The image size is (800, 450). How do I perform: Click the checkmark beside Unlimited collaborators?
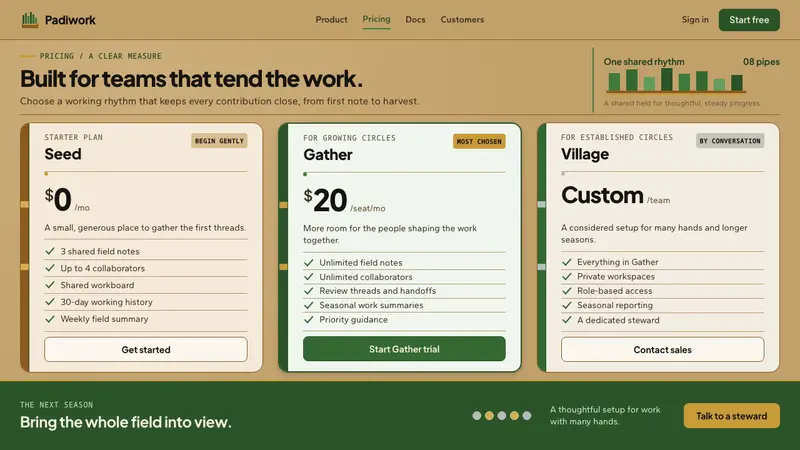tap(309, 277)
